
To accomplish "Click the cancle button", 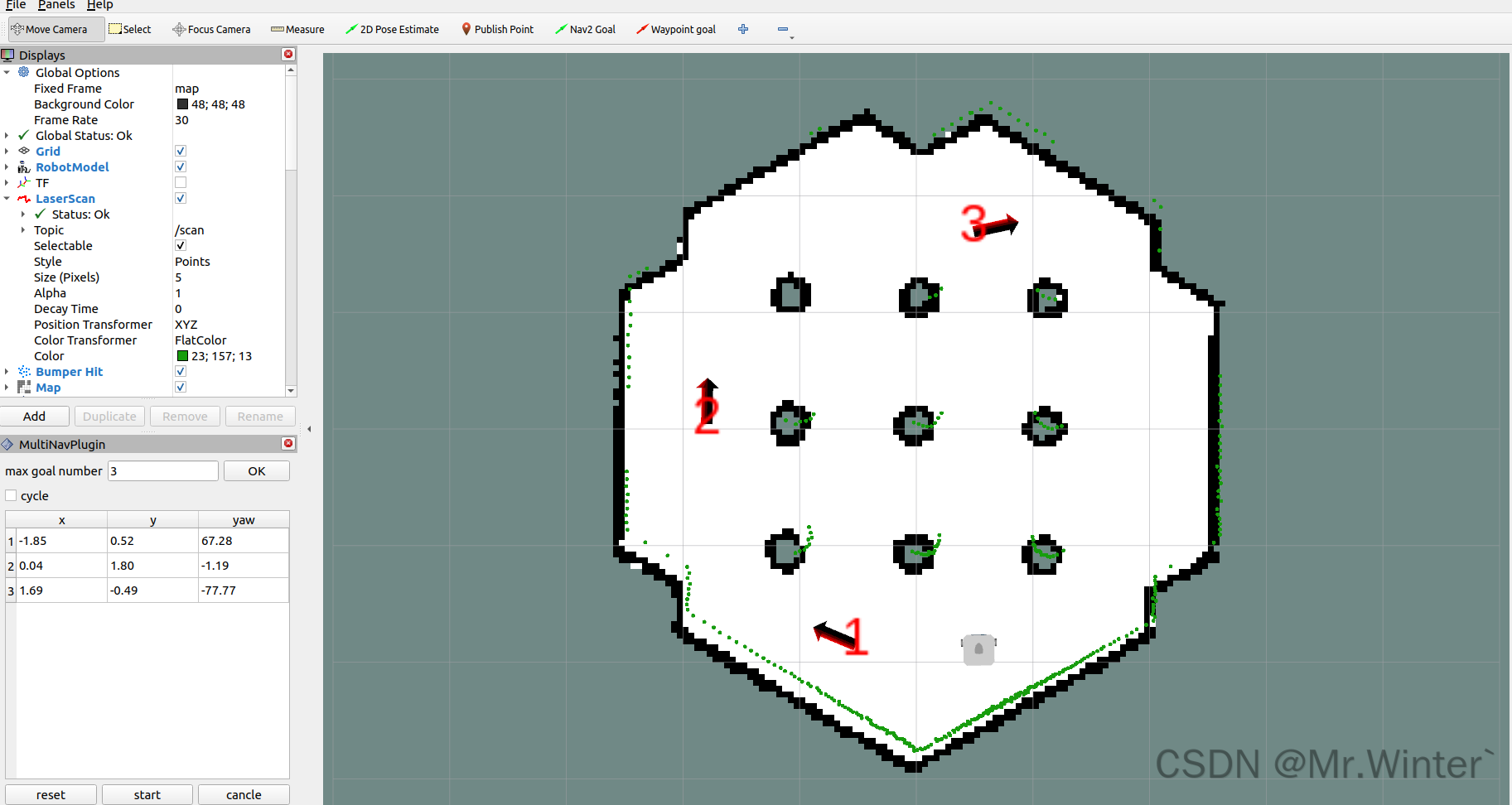I will [244, 794].
